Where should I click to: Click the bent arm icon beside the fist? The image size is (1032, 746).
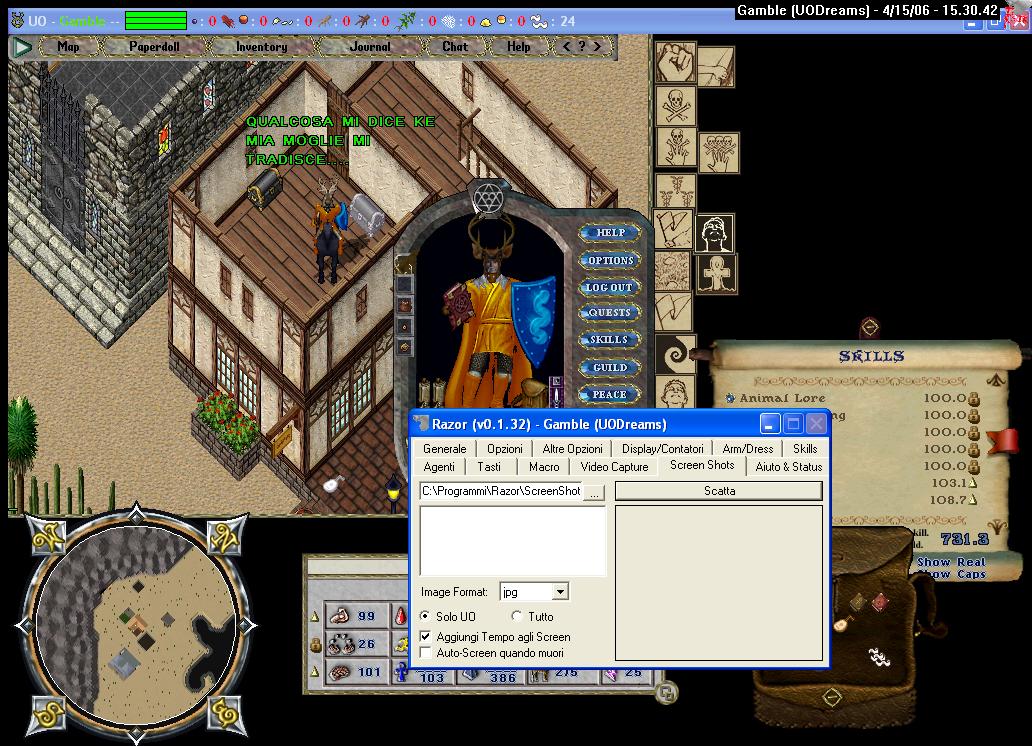pyautogui.click(x=716, y=67)
